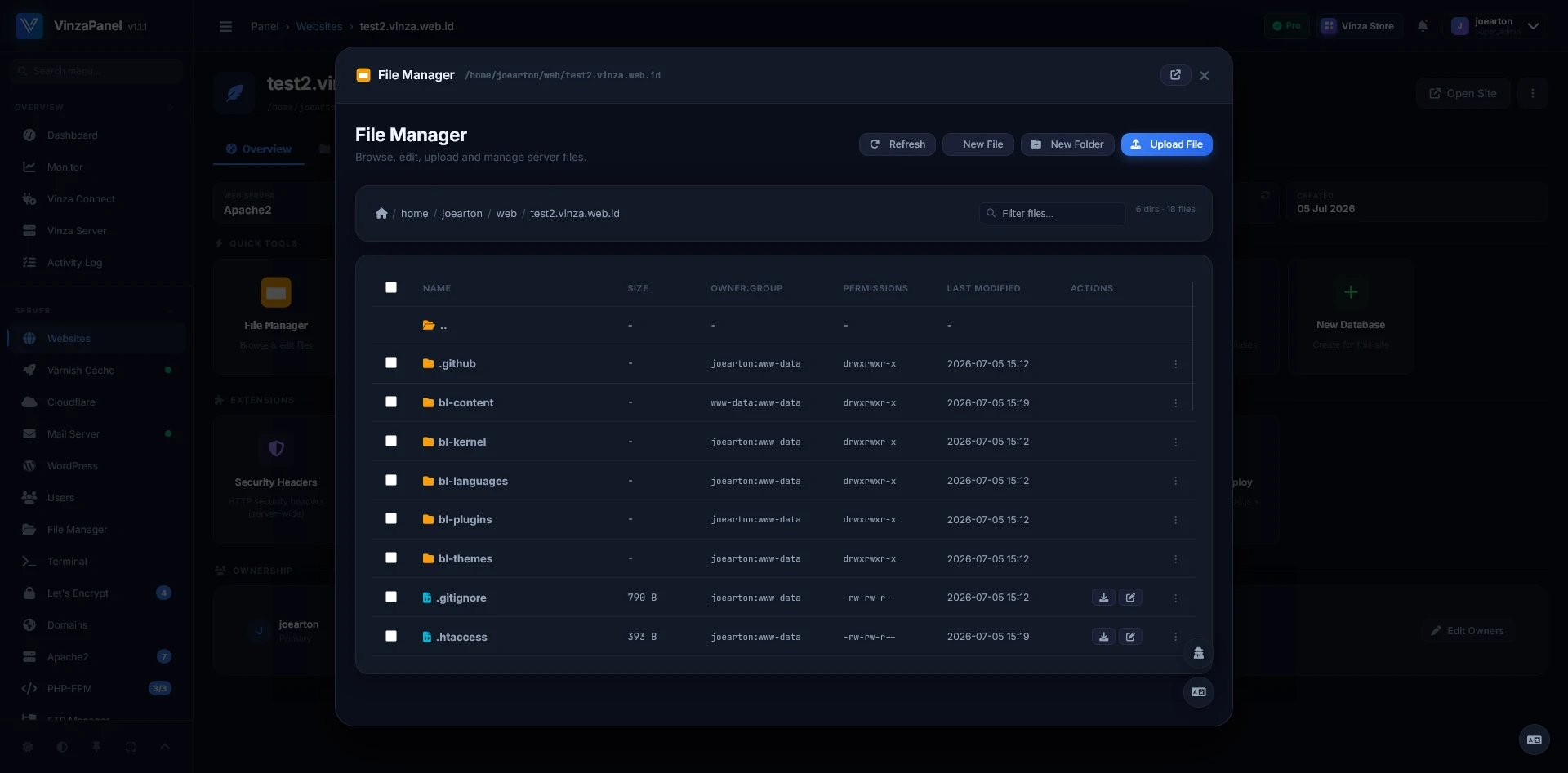Click the Refresh button

898,144
